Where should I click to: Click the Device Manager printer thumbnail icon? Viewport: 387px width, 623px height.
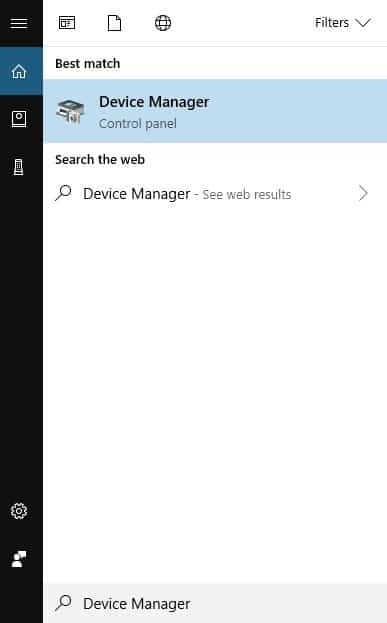(x=70, y=111)
